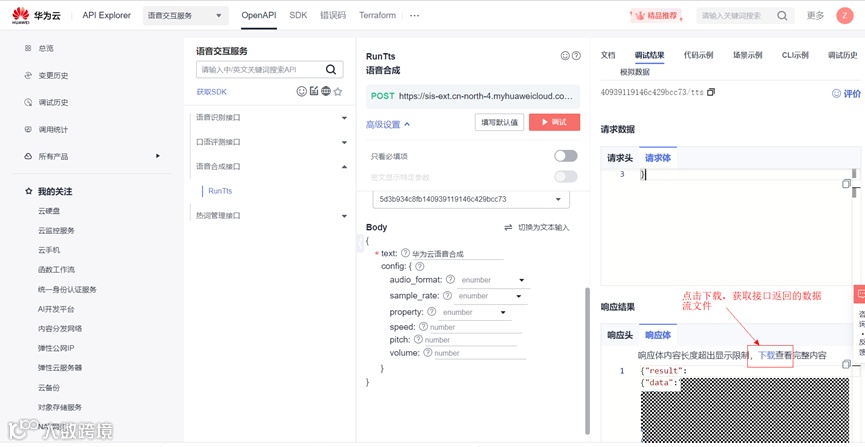Click the help icon next to sample_rate
Viewport: 865px width, 447px height.
point(447,296)
